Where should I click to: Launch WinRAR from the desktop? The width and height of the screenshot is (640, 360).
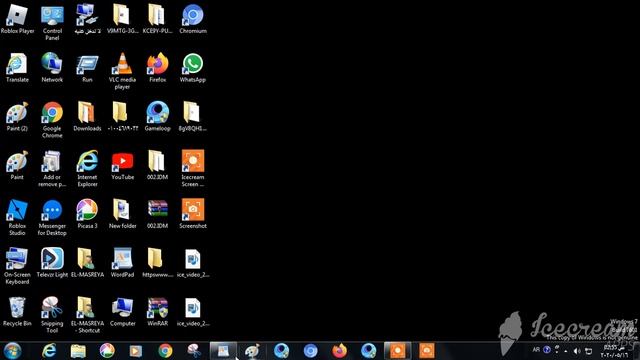158,312
